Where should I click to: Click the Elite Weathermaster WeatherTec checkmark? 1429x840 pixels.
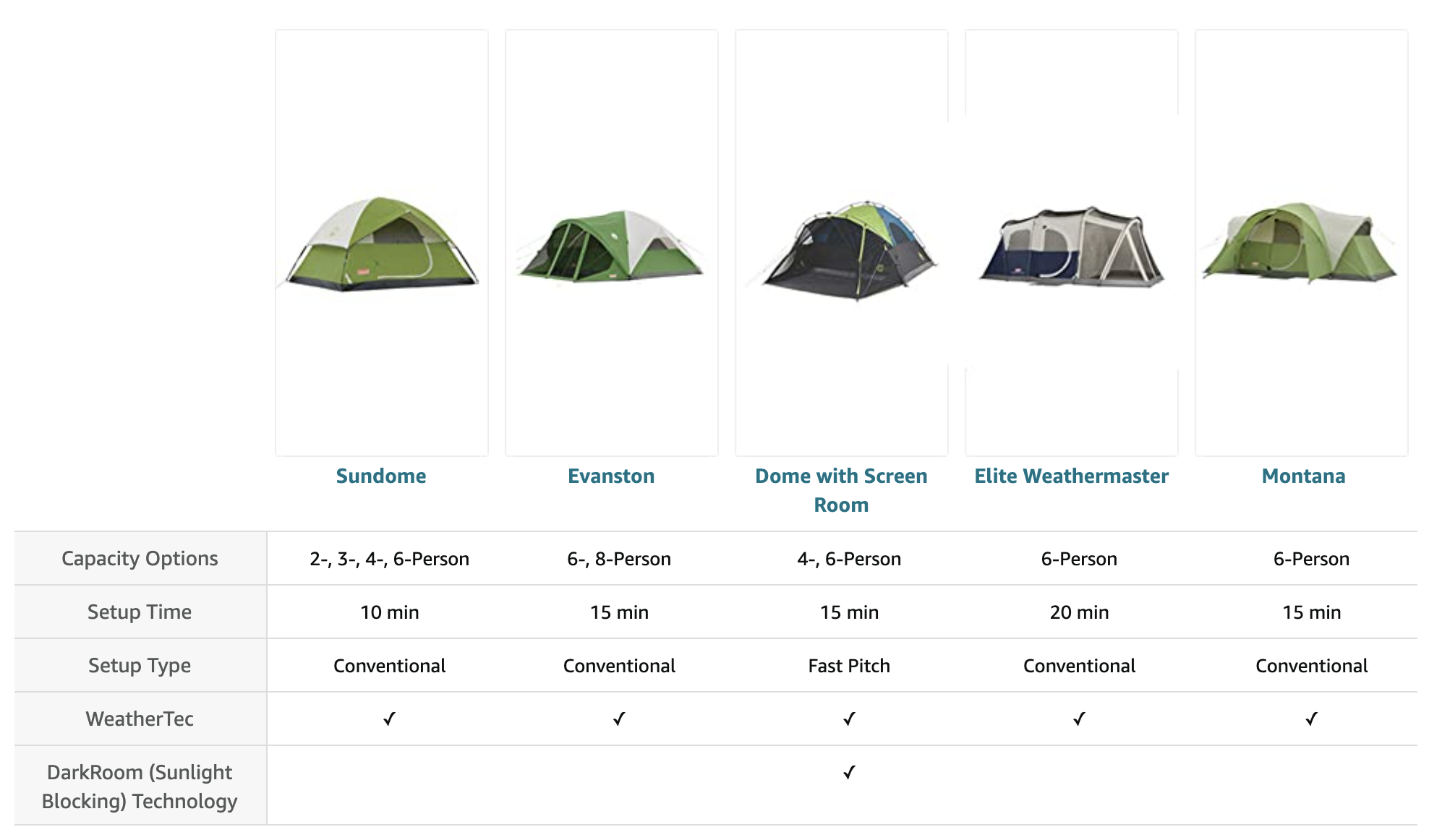1079,719
